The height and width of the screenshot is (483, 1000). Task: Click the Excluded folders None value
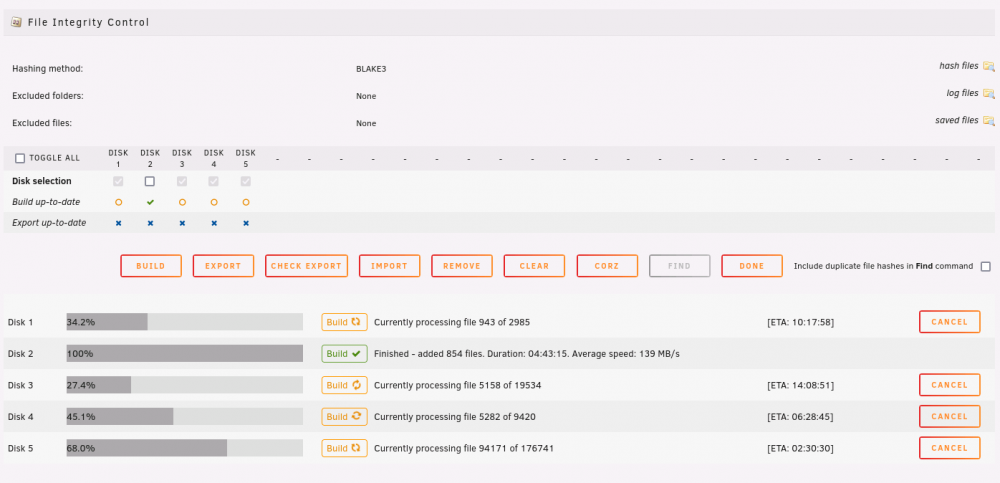tap(366, 96)
